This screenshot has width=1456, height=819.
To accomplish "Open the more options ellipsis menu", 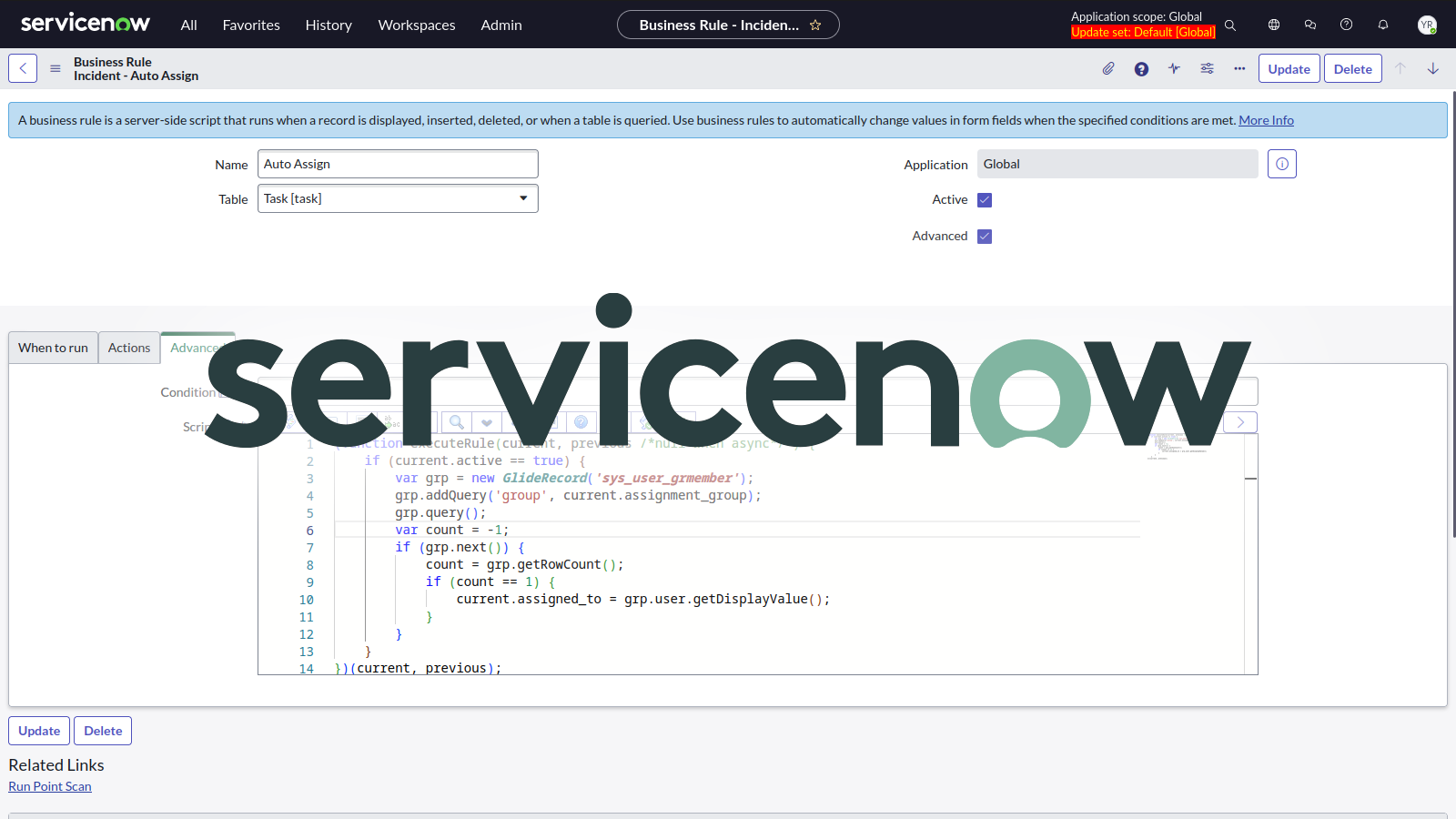I will pos(1239,68).
